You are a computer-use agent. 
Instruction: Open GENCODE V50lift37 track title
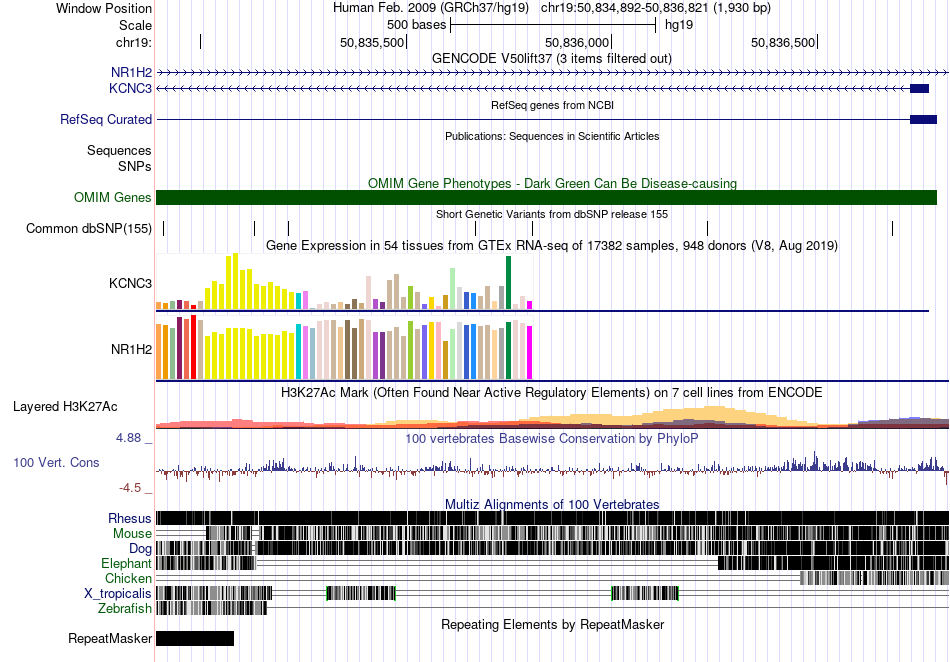552,59
